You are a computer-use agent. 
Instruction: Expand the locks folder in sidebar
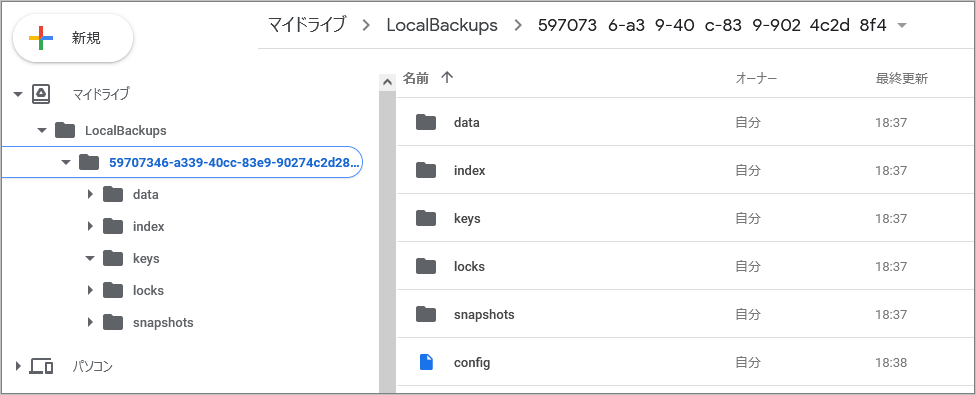click(90, 290)
